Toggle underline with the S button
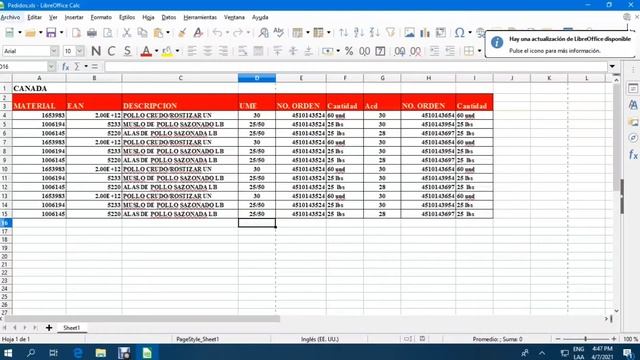Image resolution: width=640 pixels, height=360 pixels. point(127,51)
